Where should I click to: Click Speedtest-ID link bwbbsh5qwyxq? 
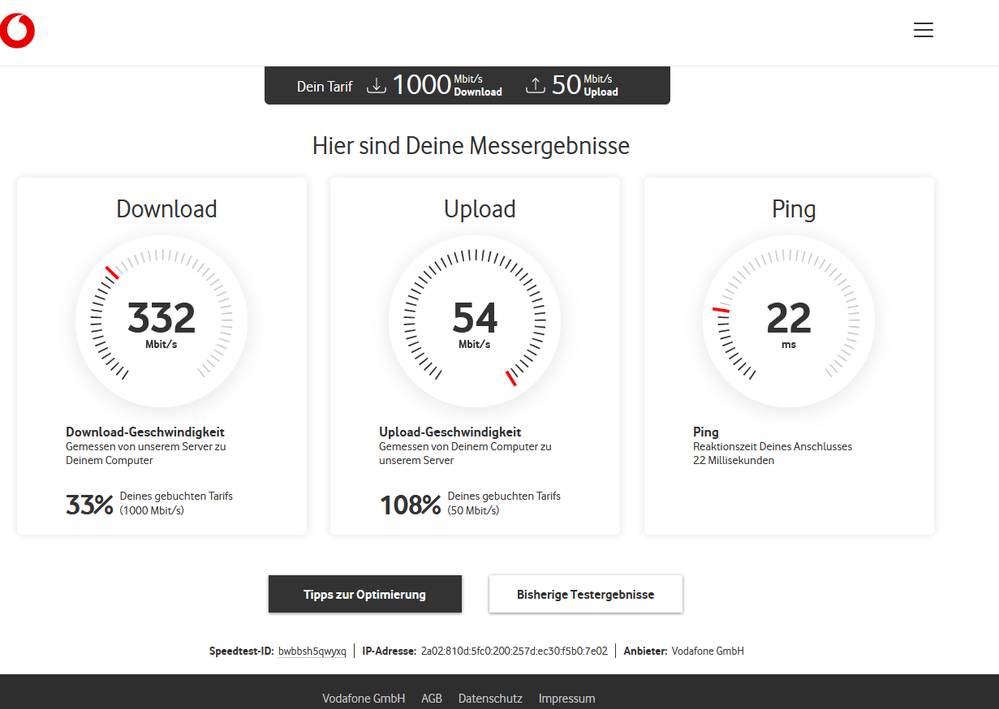pyautogui.click(x=312, y=651)
